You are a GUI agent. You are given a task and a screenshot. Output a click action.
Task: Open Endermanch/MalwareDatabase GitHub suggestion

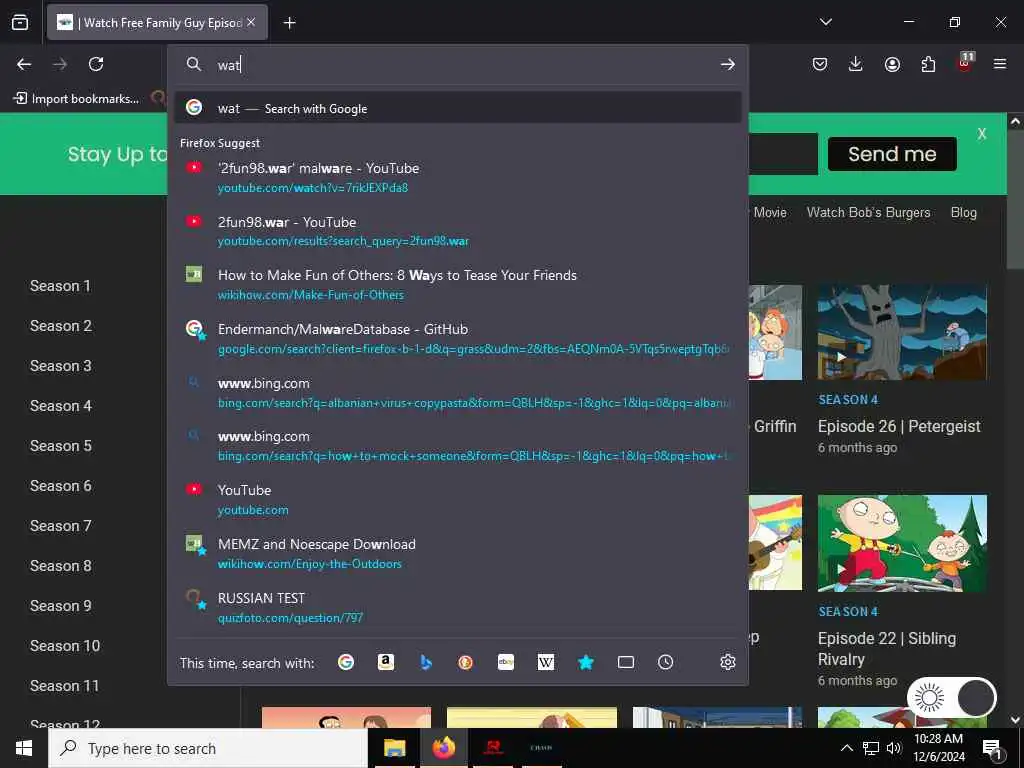tap(457, 338)
